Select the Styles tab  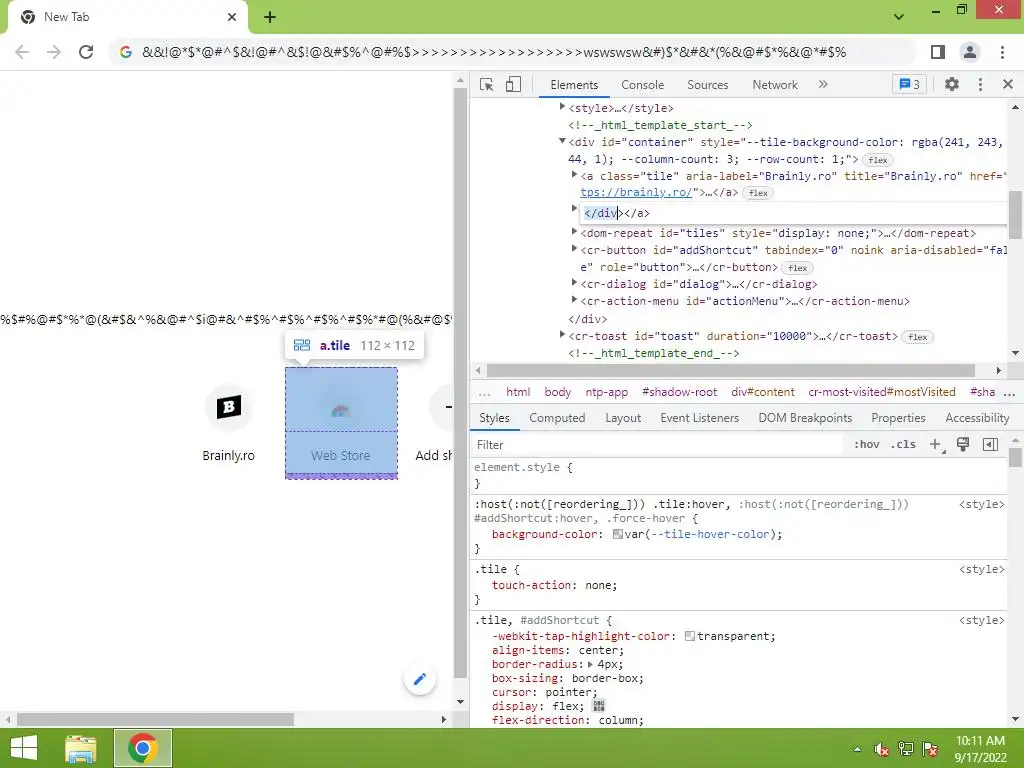tap(494, 418)
